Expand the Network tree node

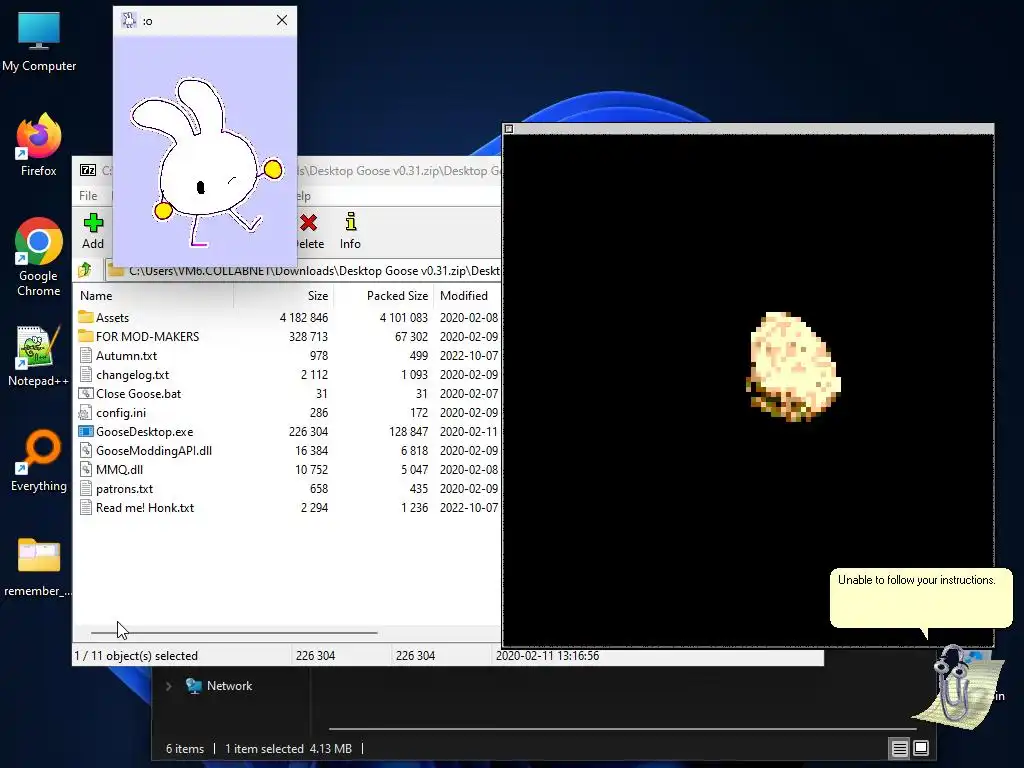point(168,686)
